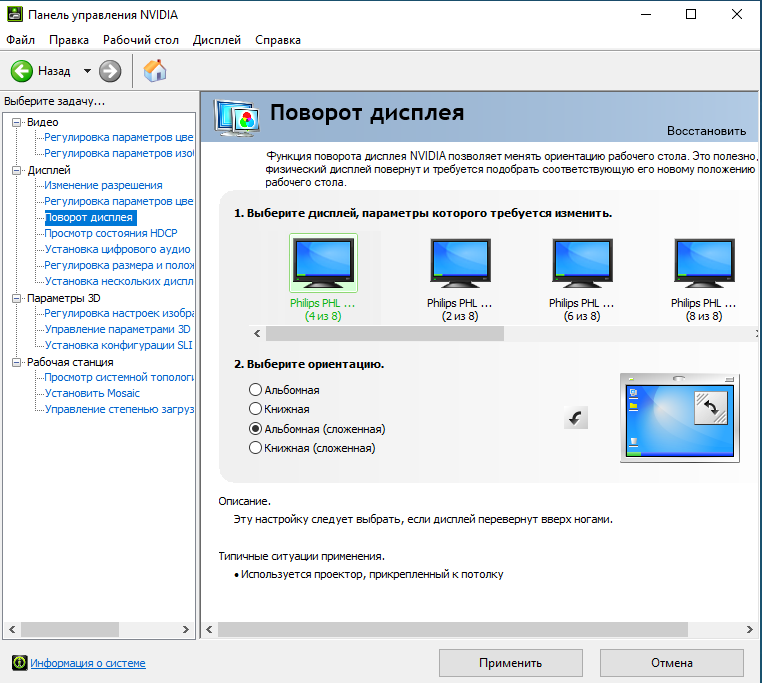Click the Отмена button
The width and height of the screenshot is (762, 683).
click(x=672, y=663)
